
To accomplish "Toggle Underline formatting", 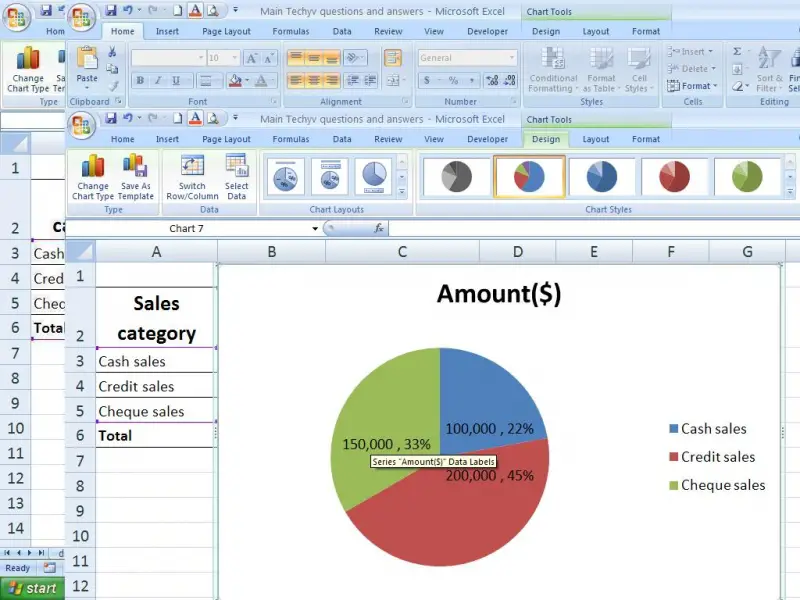I will [176, 81].
